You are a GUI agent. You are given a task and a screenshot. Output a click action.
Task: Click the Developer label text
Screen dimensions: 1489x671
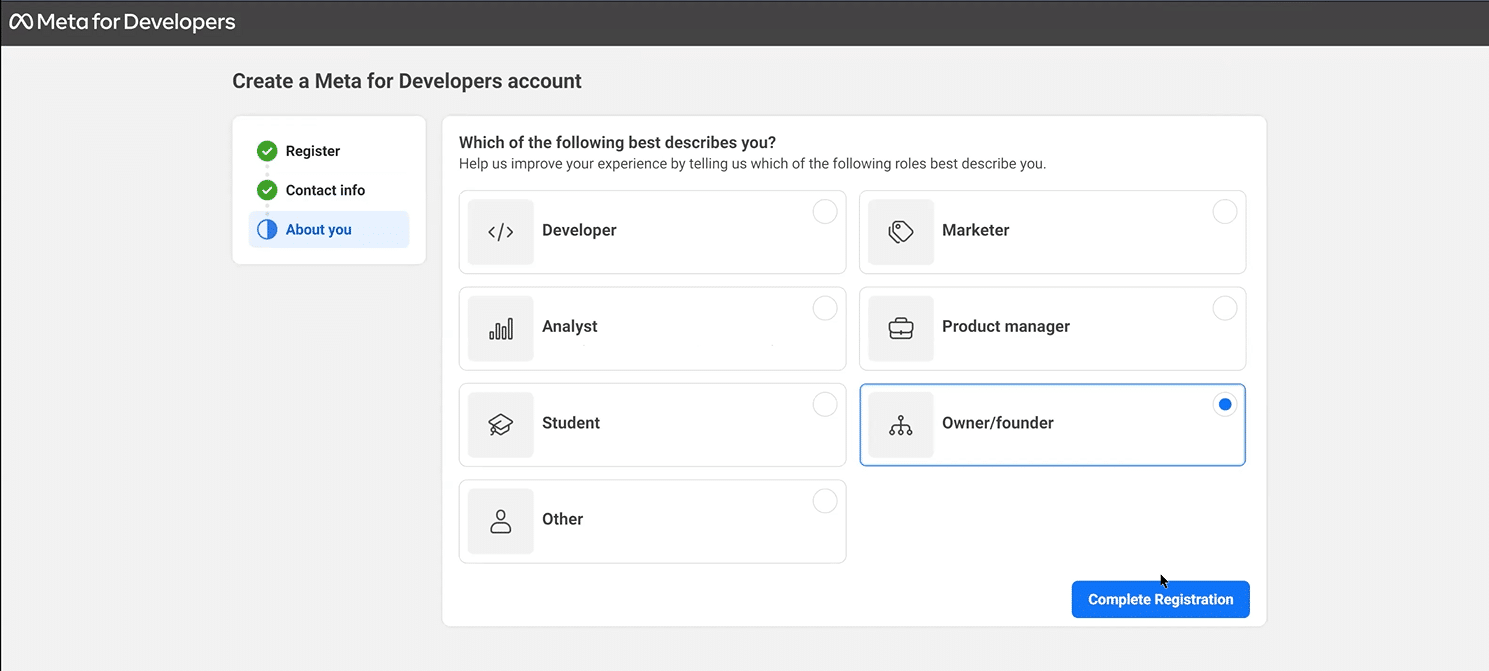tap(579, 230)
